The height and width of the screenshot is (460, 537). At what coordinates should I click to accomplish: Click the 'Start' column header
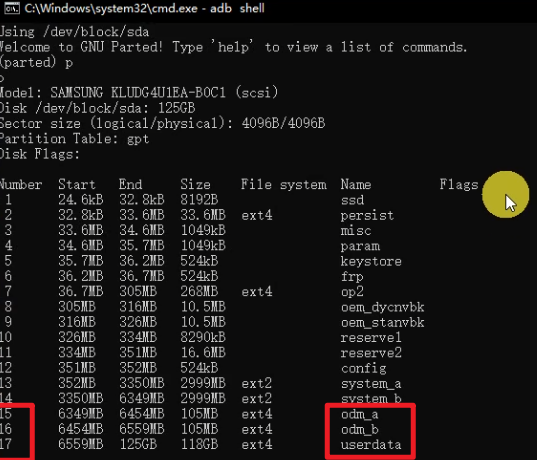[x=77, y=185]
